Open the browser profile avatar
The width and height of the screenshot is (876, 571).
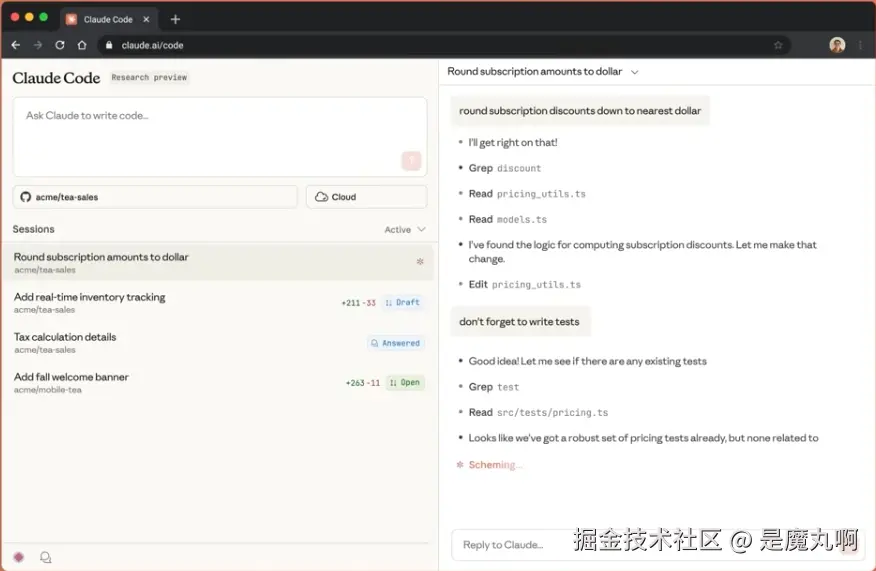click(x=837, y=45)
